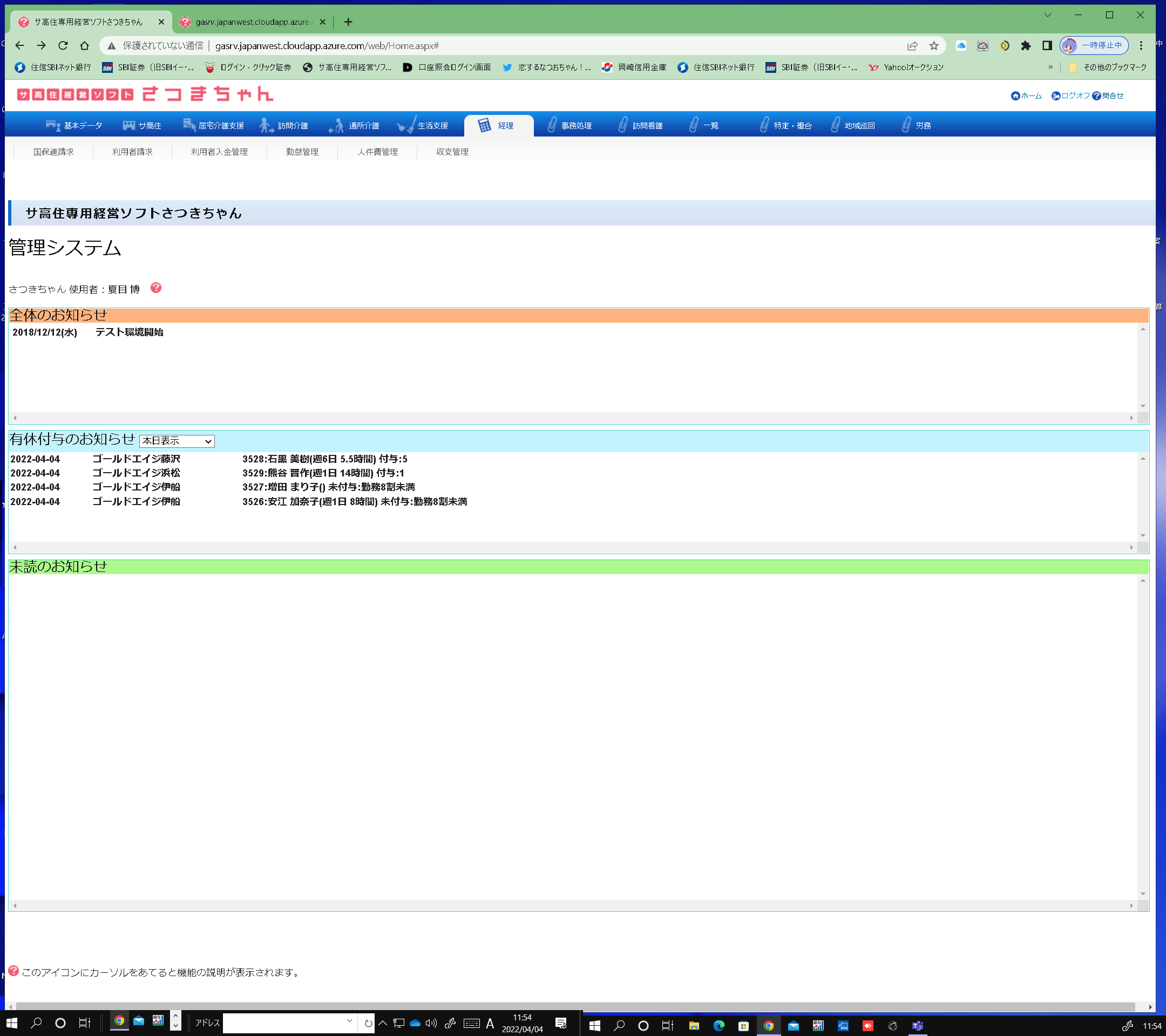This screenshot has height=1036, width=1166.
Task: Open a new browser tab with plus button
Action: tap(348, 22)
